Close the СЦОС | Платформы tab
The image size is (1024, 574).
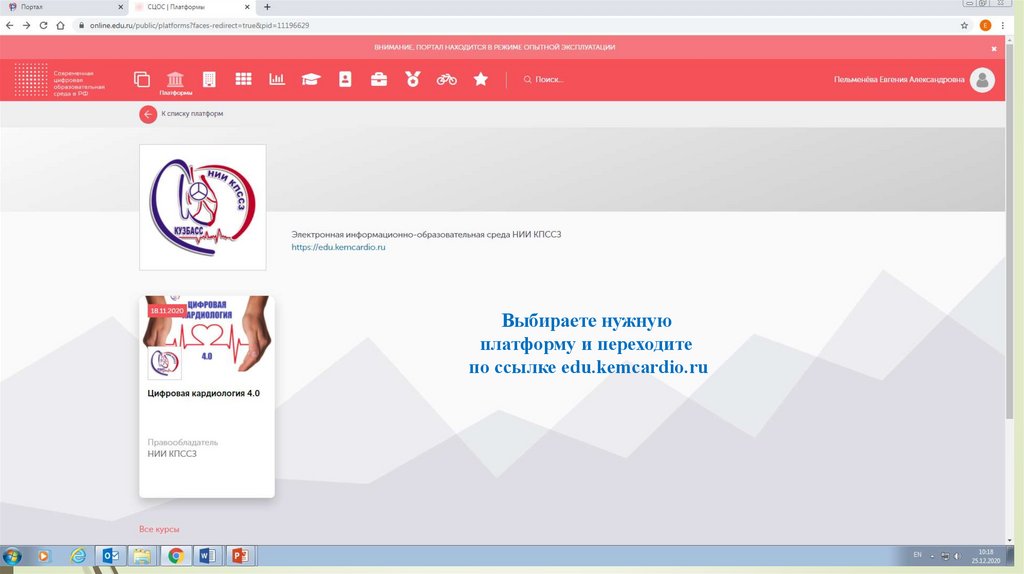click(247, 7)
